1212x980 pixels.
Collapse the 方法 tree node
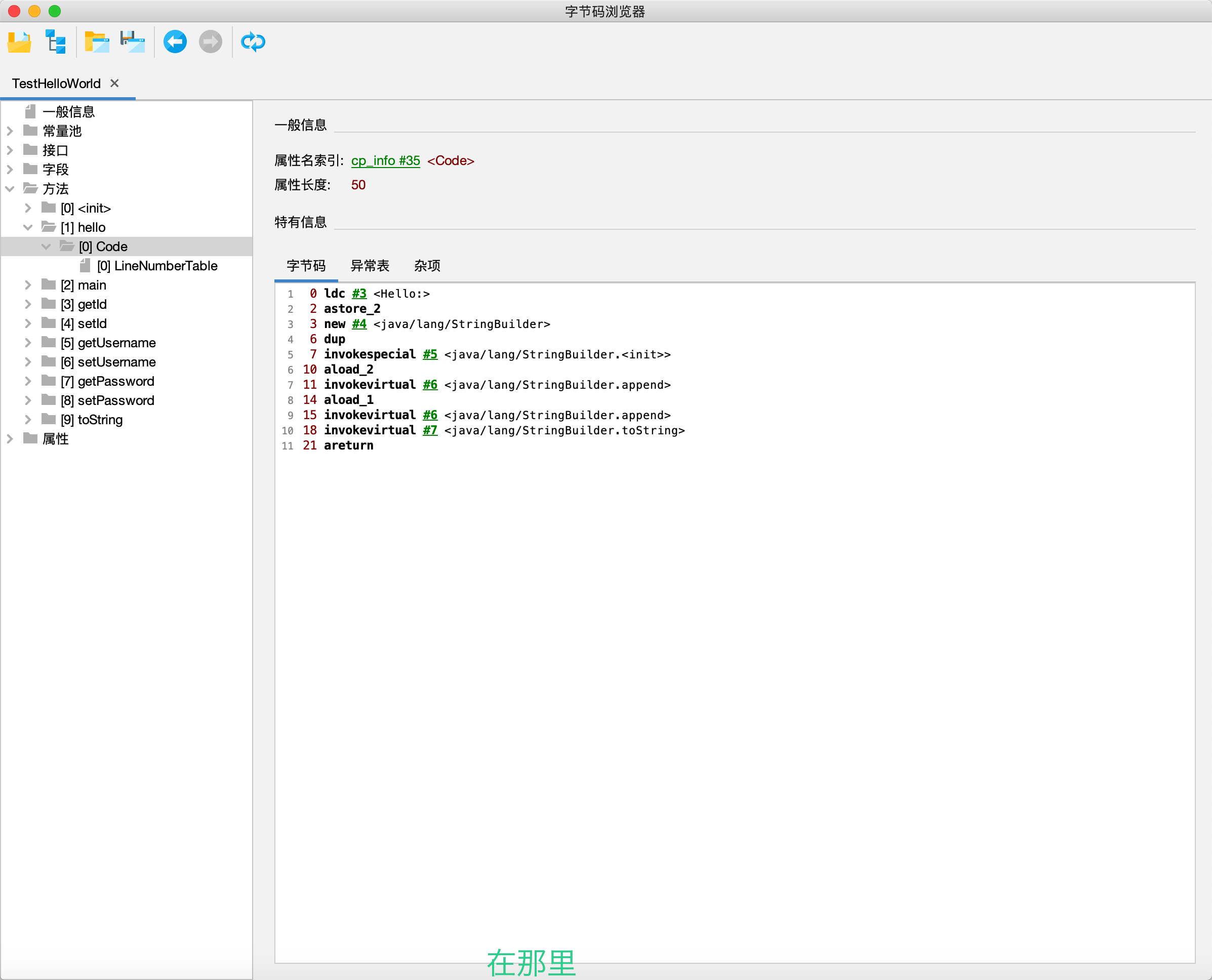point(10,188)
